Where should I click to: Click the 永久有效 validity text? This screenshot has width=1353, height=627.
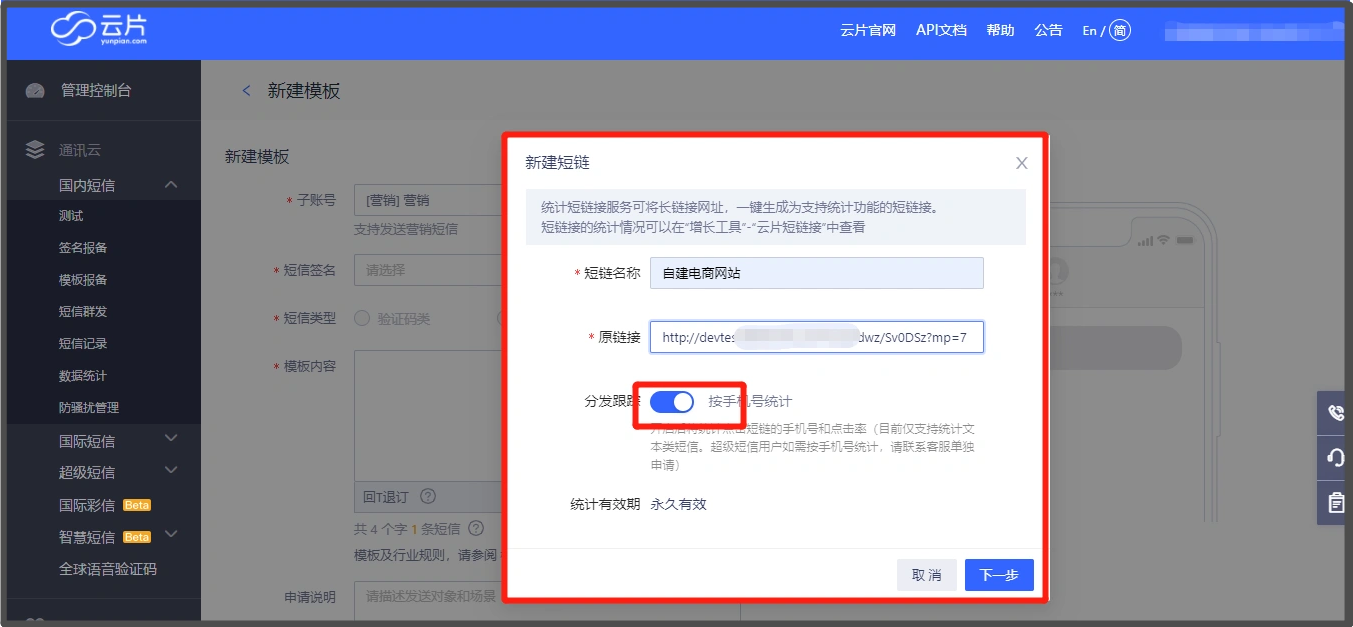679,504
